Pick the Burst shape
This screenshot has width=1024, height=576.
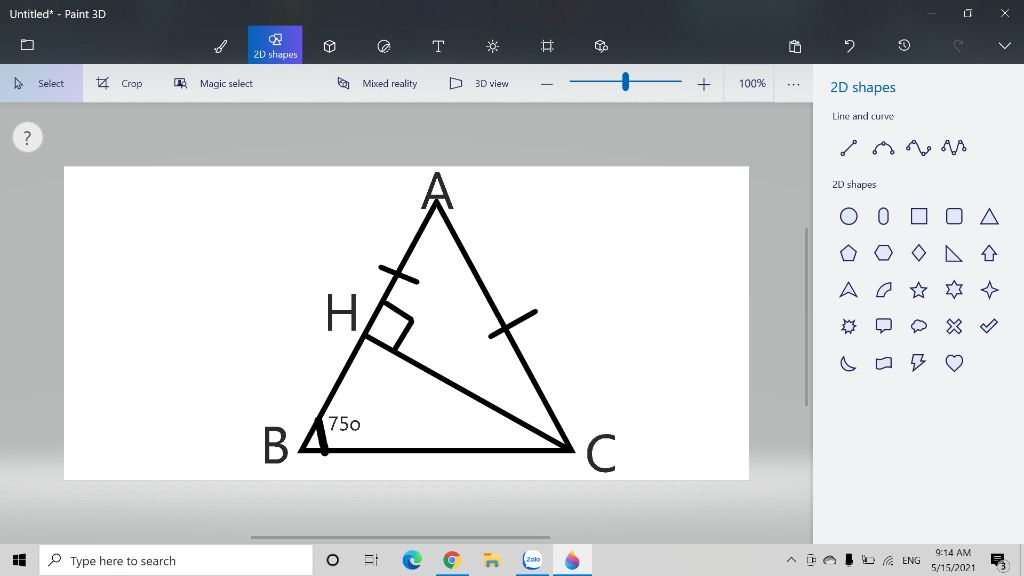coord(848,326)
